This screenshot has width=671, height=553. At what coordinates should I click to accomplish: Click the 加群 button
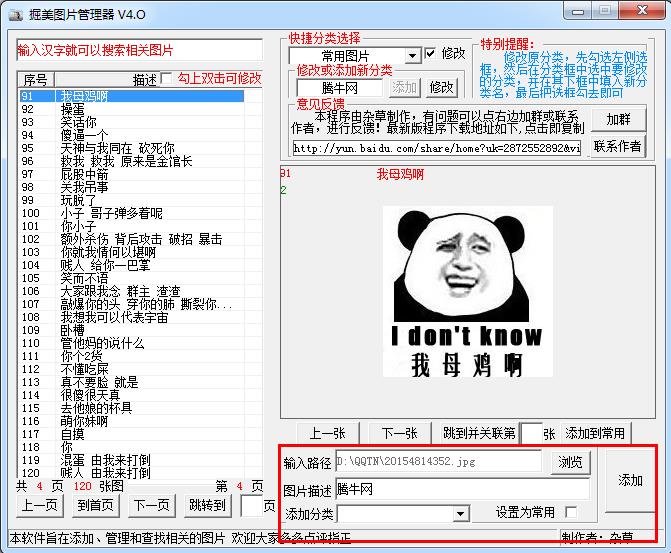(618, 119)
